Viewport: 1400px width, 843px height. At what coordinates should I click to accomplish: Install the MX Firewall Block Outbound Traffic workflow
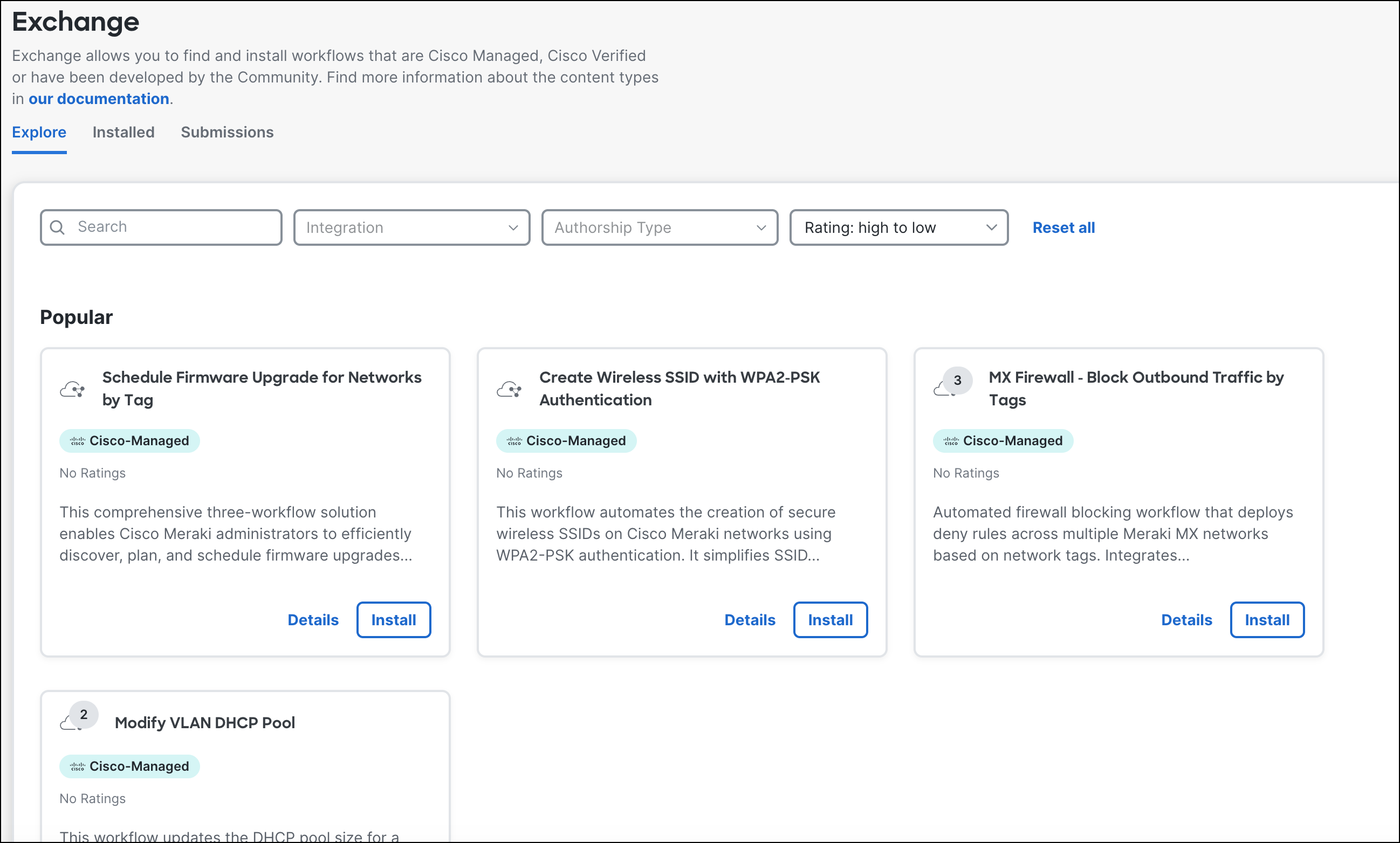[1266, 620]
